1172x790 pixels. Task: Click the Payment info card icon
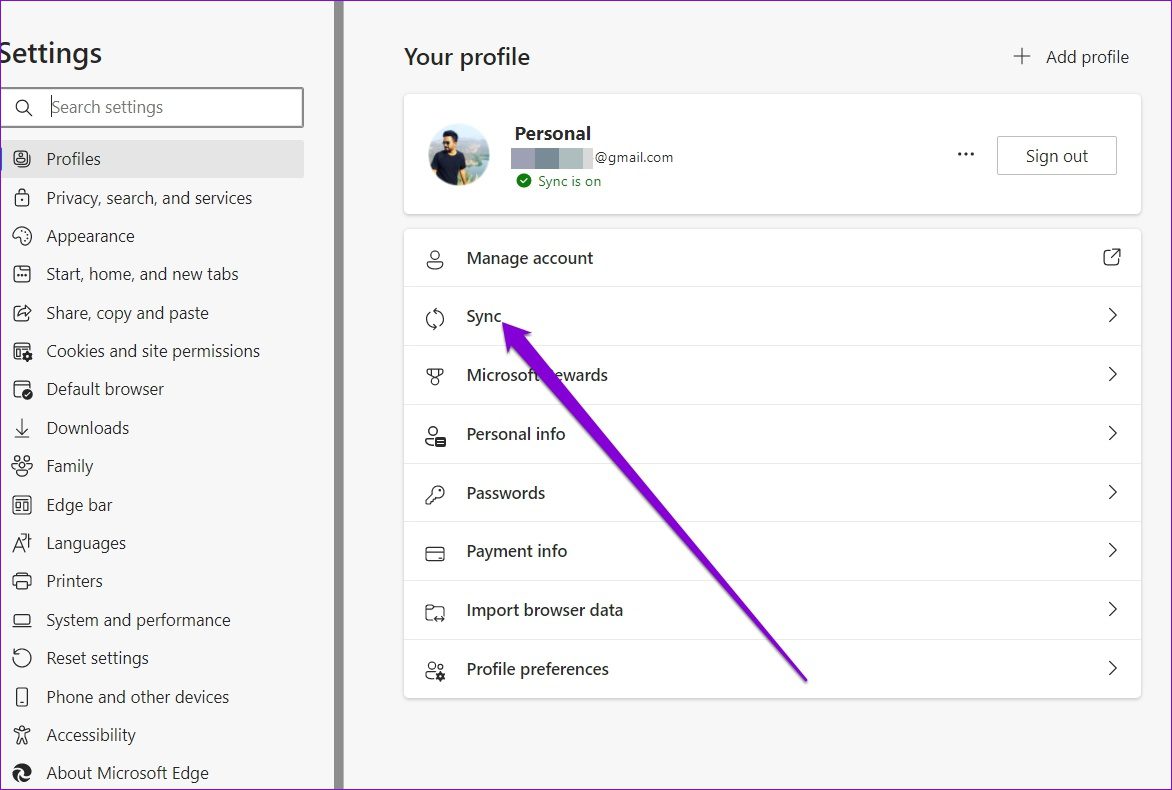pos(434,553)
